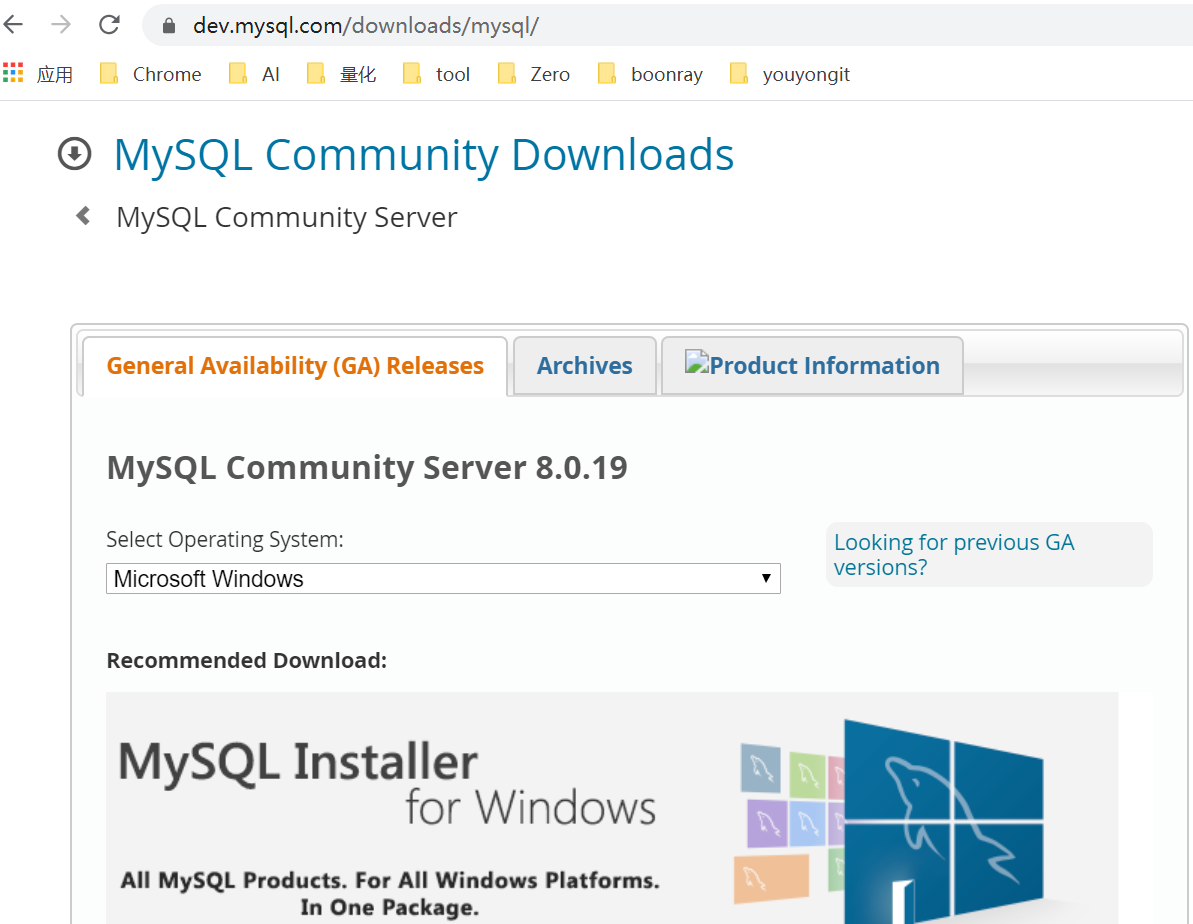The image size is (1193, 924).
Task: Select the General Availability (GA) Releases tab
Action: click(x=295, y=366)
